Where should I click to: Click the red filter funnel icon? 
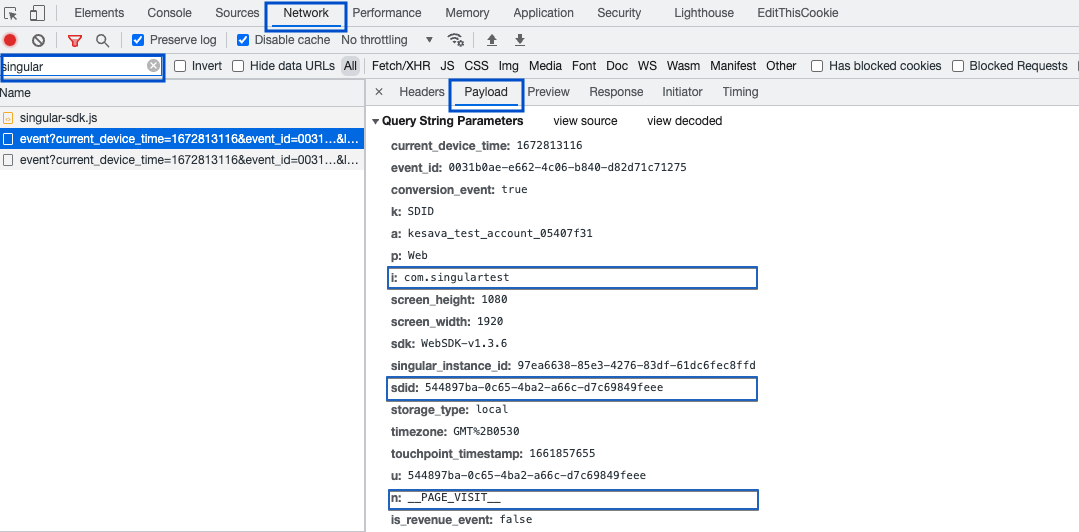tap(75, 40)
